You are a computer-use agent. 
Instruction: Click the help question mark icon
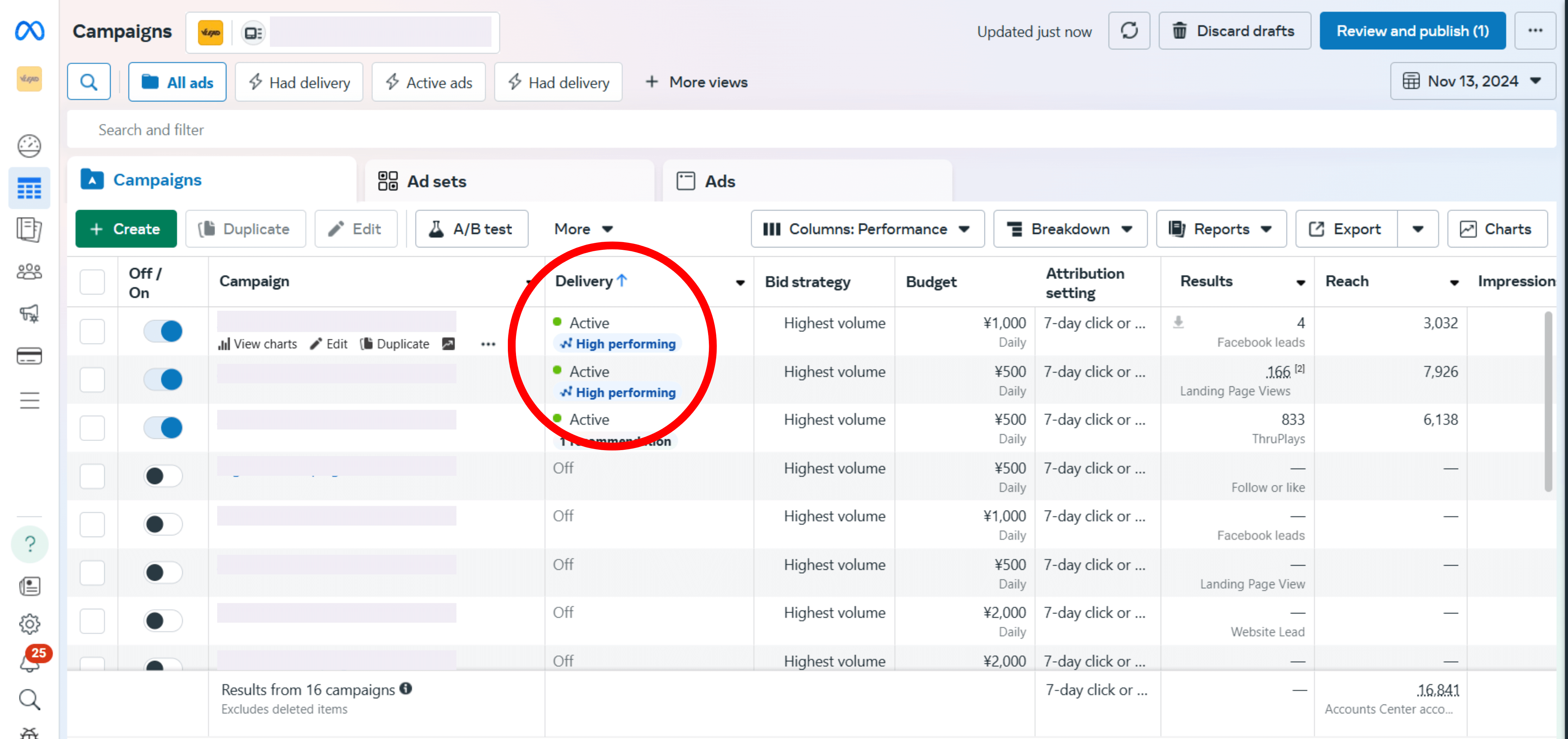click(x=29, y=544)
